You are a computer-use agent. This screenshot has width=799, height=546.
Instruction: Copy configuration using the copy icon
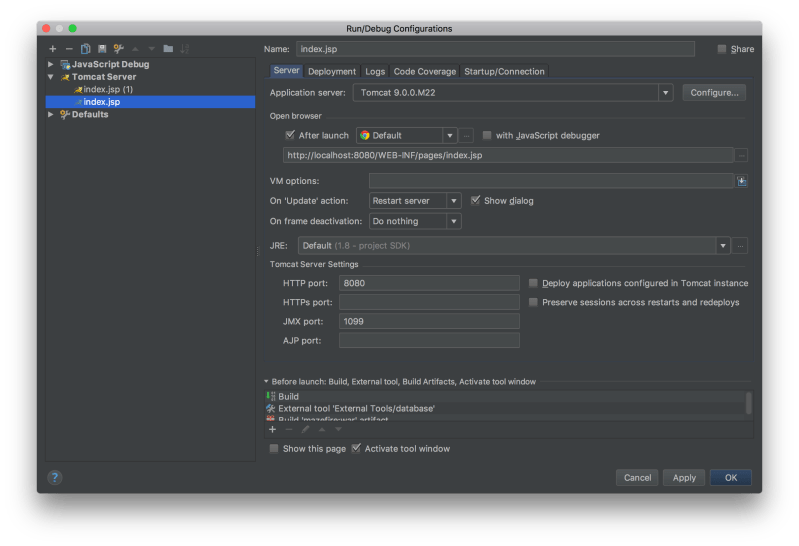(86, 49)
